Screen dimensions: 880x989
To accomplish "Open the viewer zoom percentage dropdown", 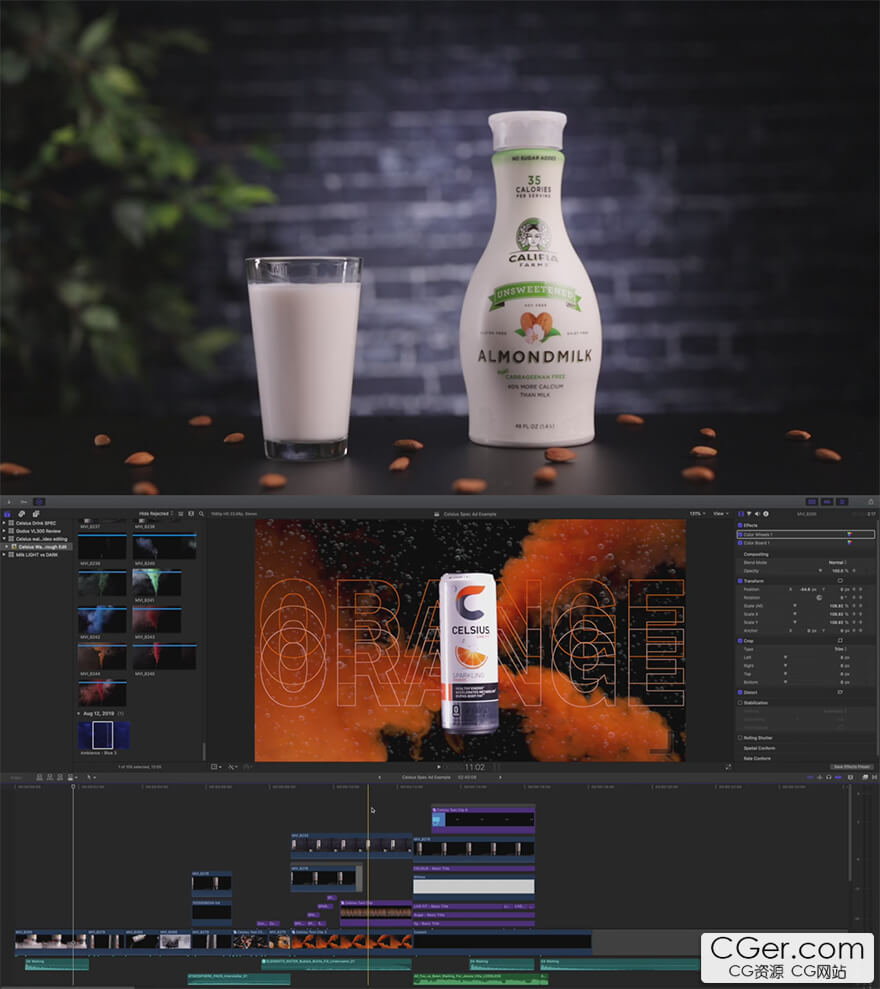I will click(x=697, y=514).
